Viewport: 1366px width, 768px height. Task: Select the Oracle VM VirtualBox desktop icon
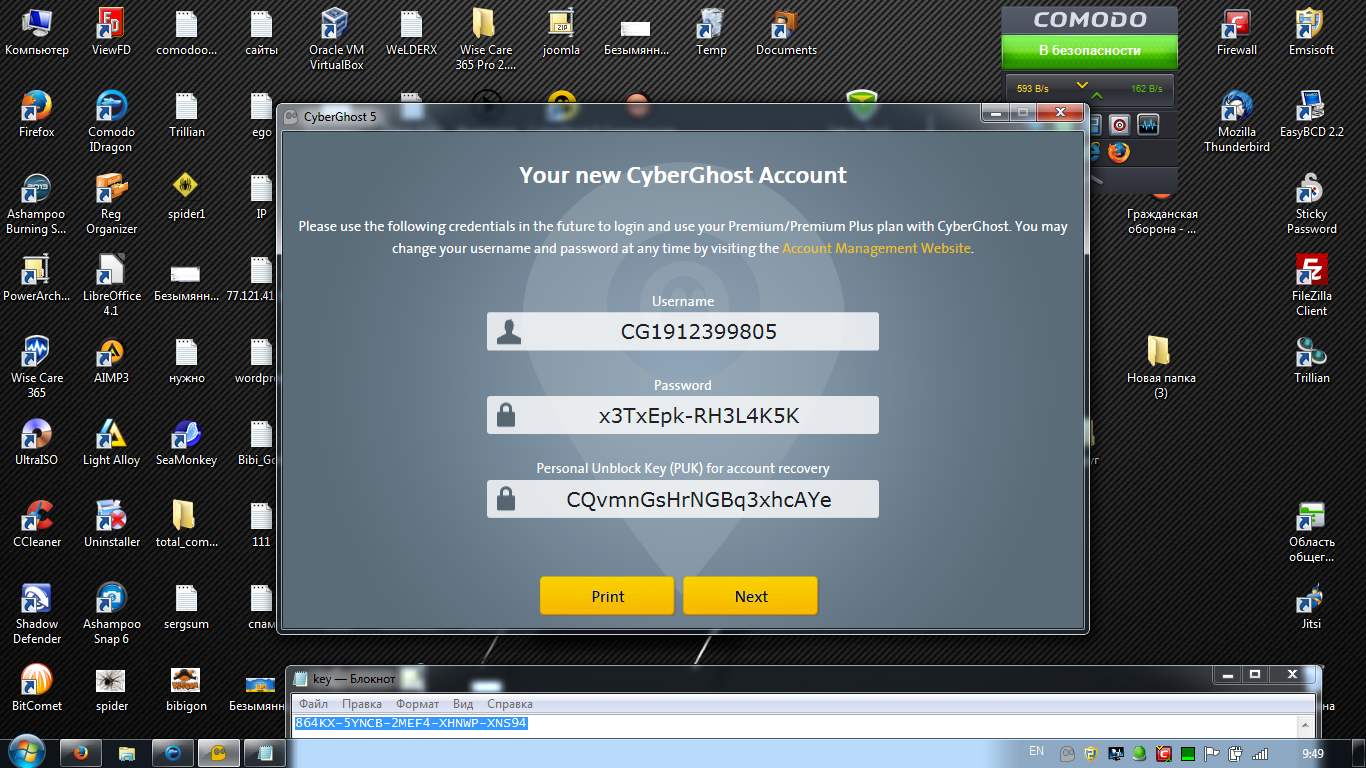336,39
